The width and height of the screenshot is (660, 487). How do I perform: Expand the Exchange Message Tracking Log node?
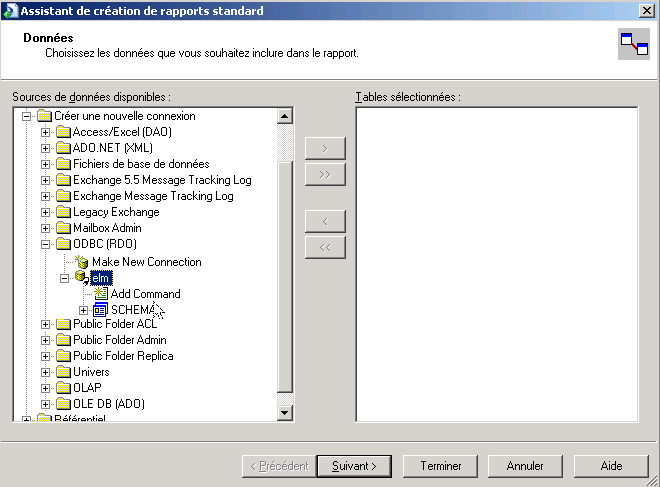pos(45,196)
